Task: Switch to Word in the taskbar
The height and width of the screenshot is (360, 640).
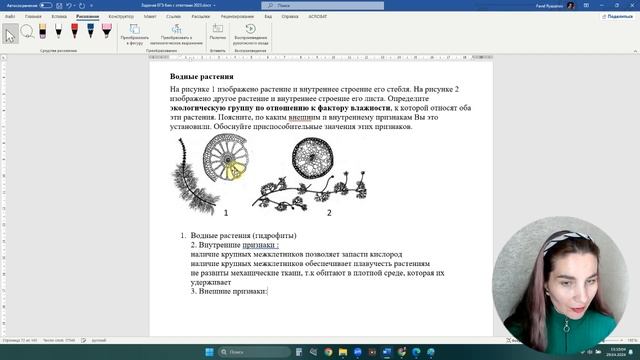Action: (387, 352)
